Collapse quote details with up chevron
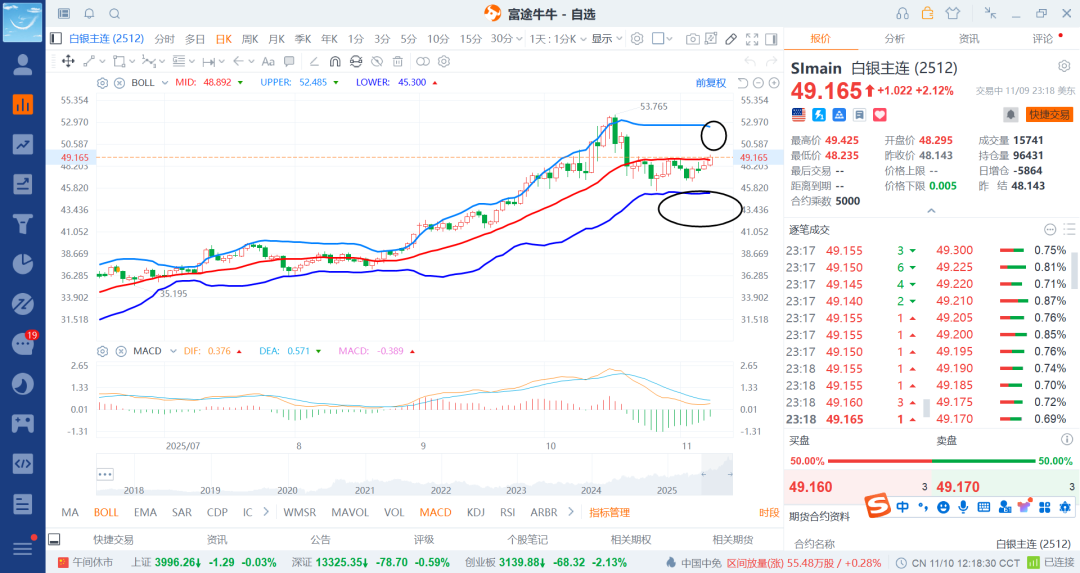The image size is (1080, 573). [x=931, y=211]
